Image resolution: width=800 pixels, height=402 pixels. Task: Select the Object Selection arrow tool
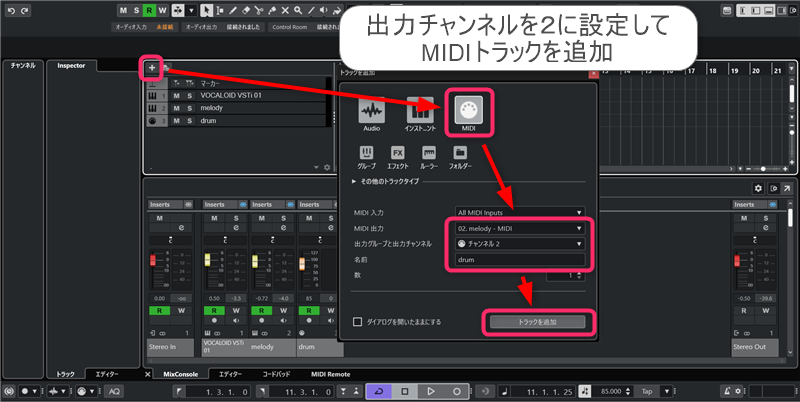click(x=207, y=10)
